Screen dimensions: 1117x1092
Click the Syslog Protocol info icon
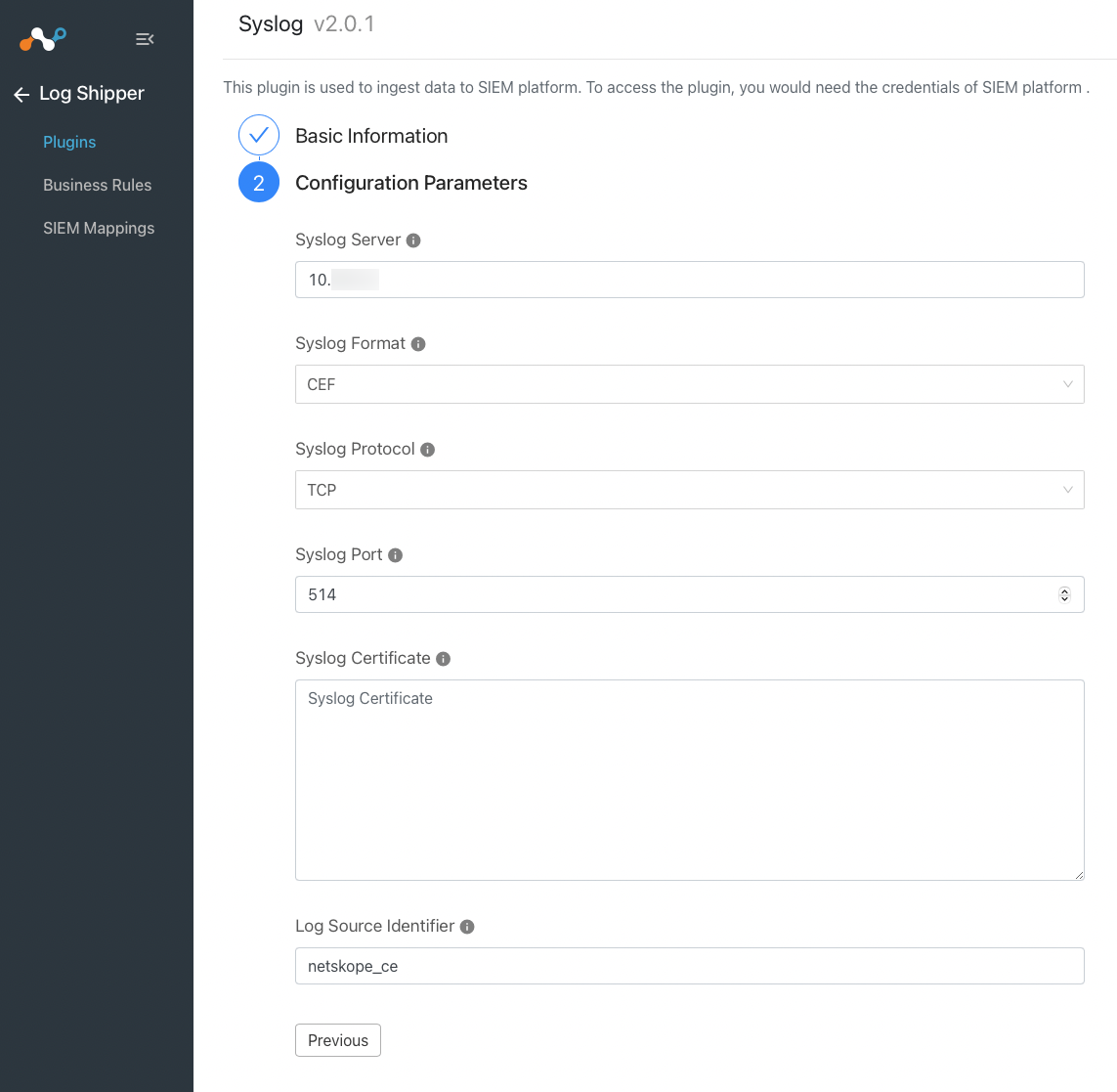427,448
